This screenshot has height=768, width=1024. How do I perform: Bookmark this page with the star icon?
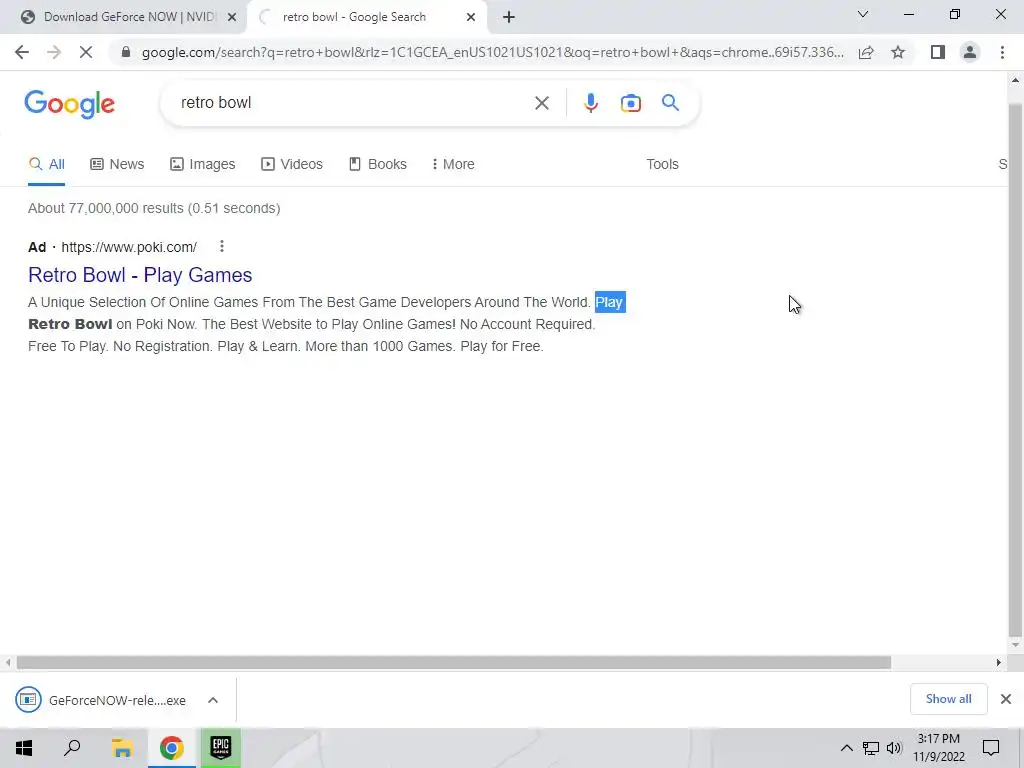(898, 52)
